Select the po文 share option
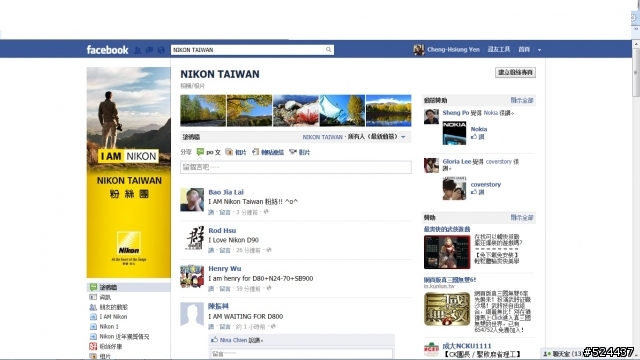 coord(209,152)
